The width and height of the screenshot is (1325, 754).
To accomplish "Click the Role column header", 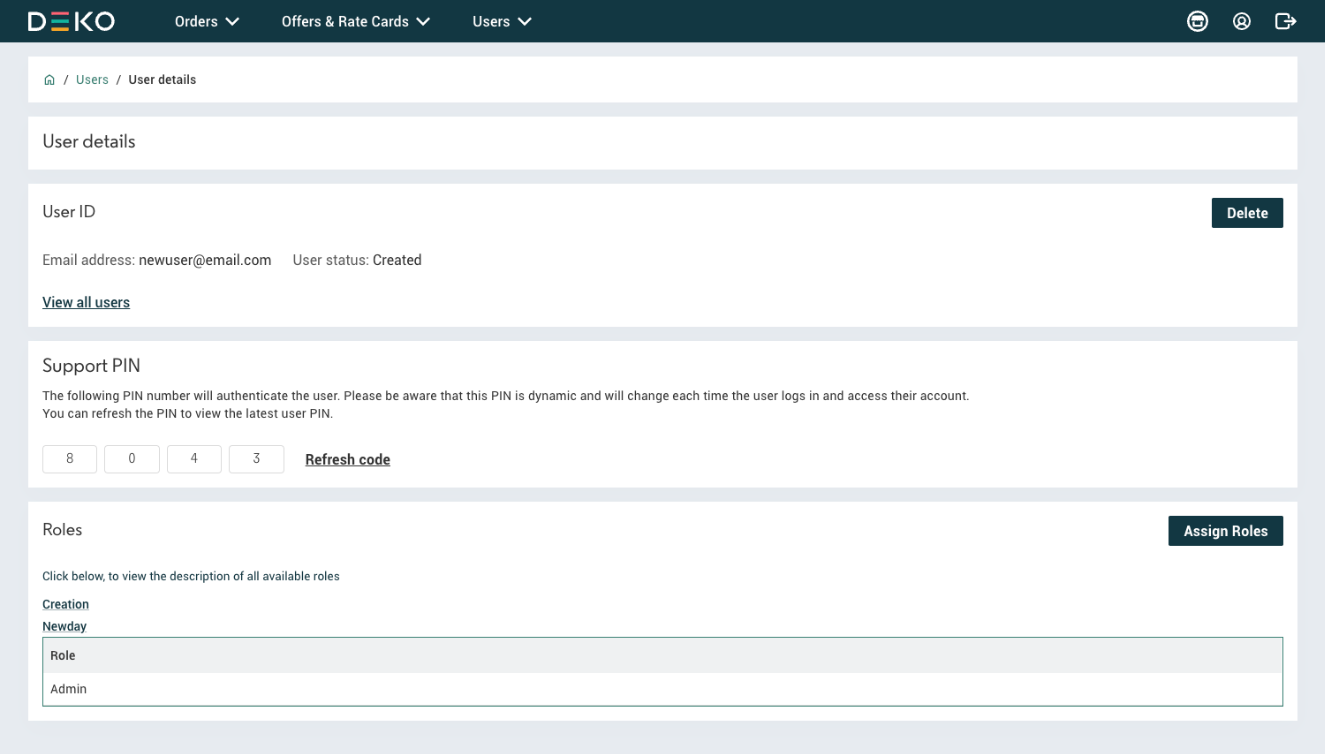I will pos(662,655).
